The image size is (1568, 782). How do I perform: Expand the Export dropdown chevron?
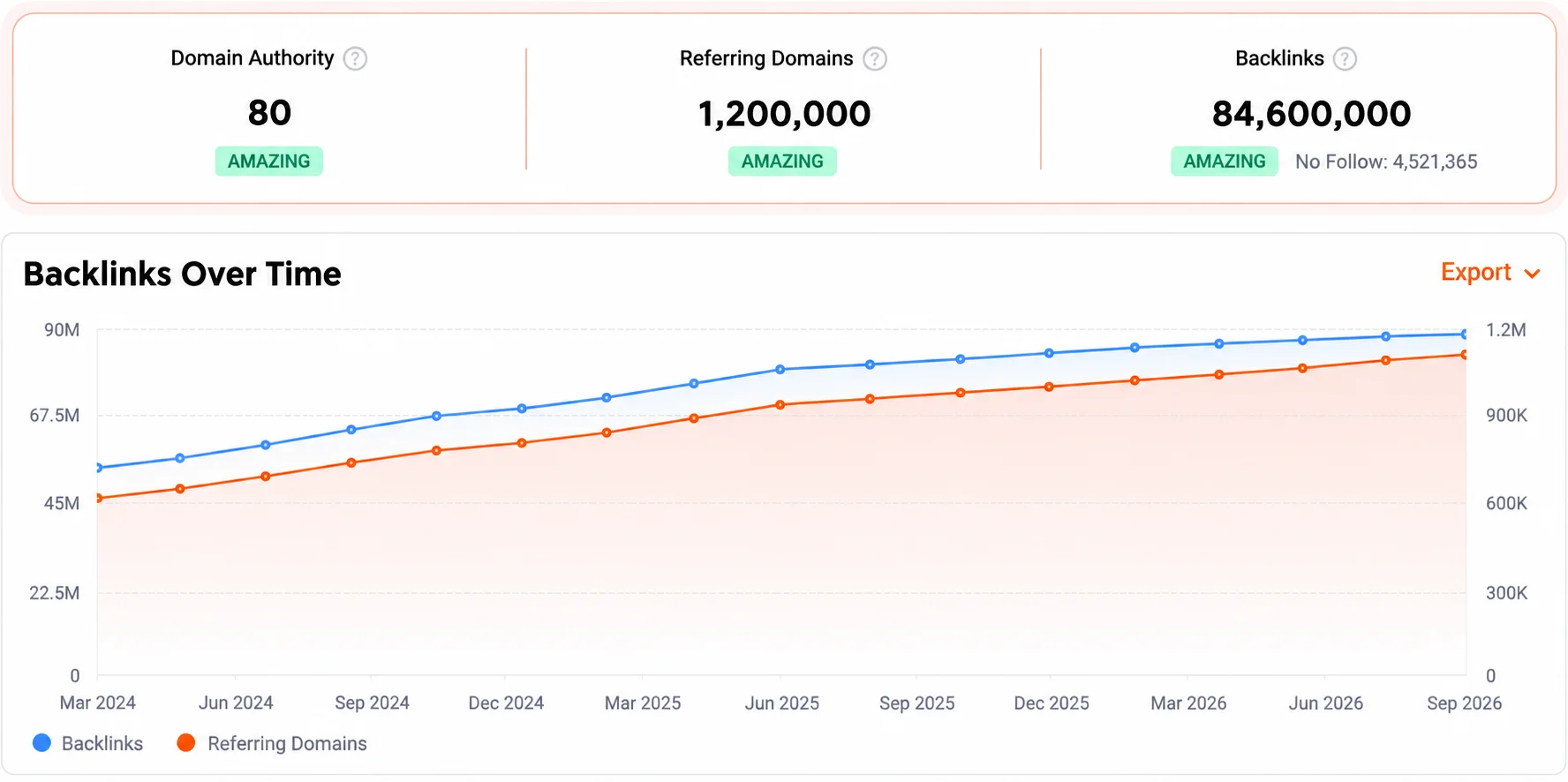coord(1533,274)
